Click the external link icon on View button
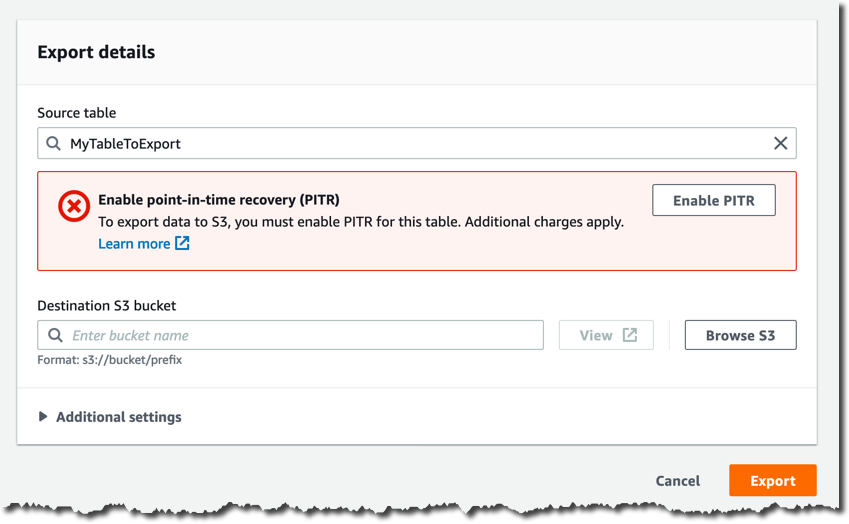849x524 pixels. [x=630, y=335]
